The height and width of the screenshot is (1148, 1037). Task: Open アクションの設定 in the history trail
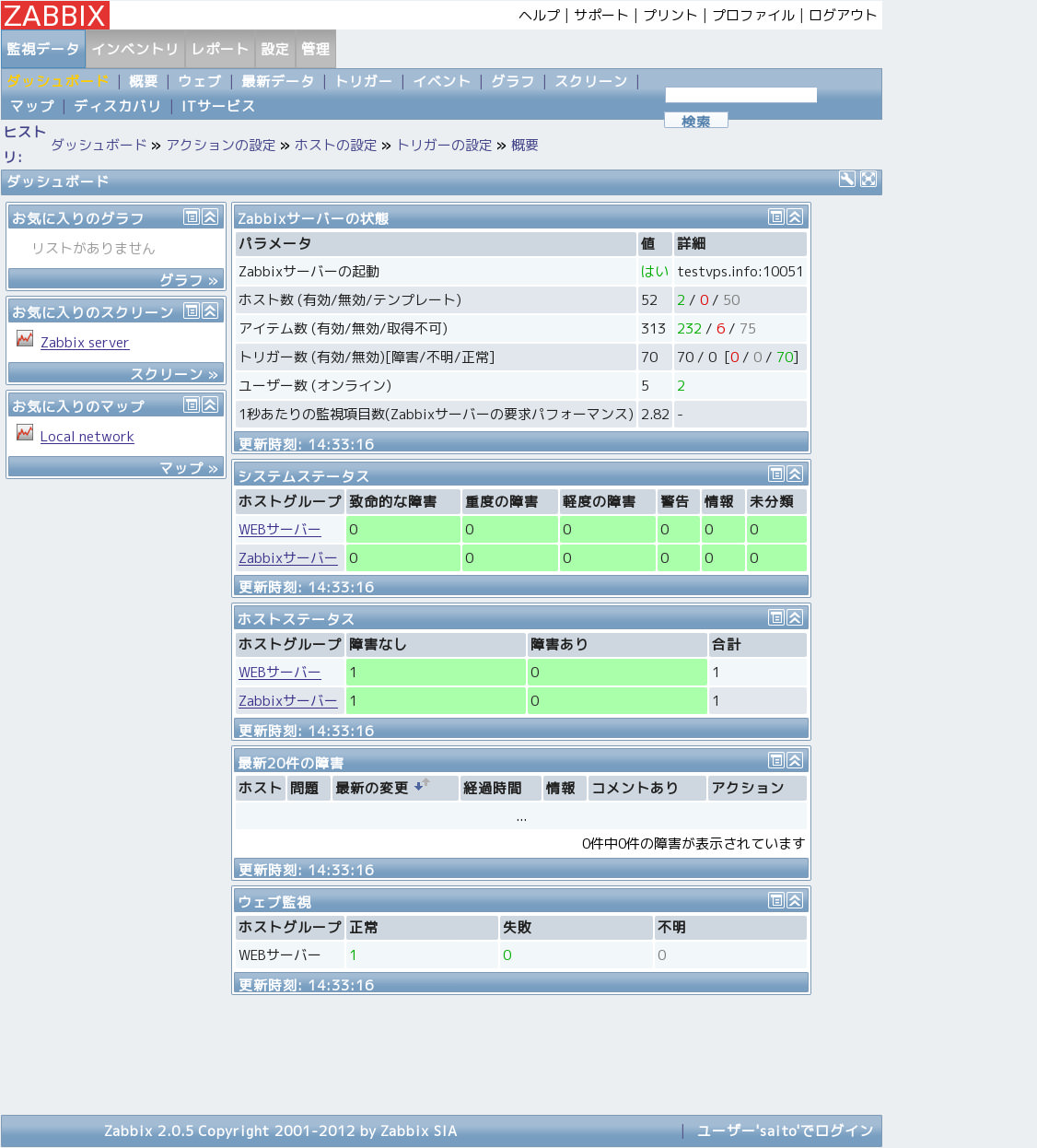pos(221,145)
